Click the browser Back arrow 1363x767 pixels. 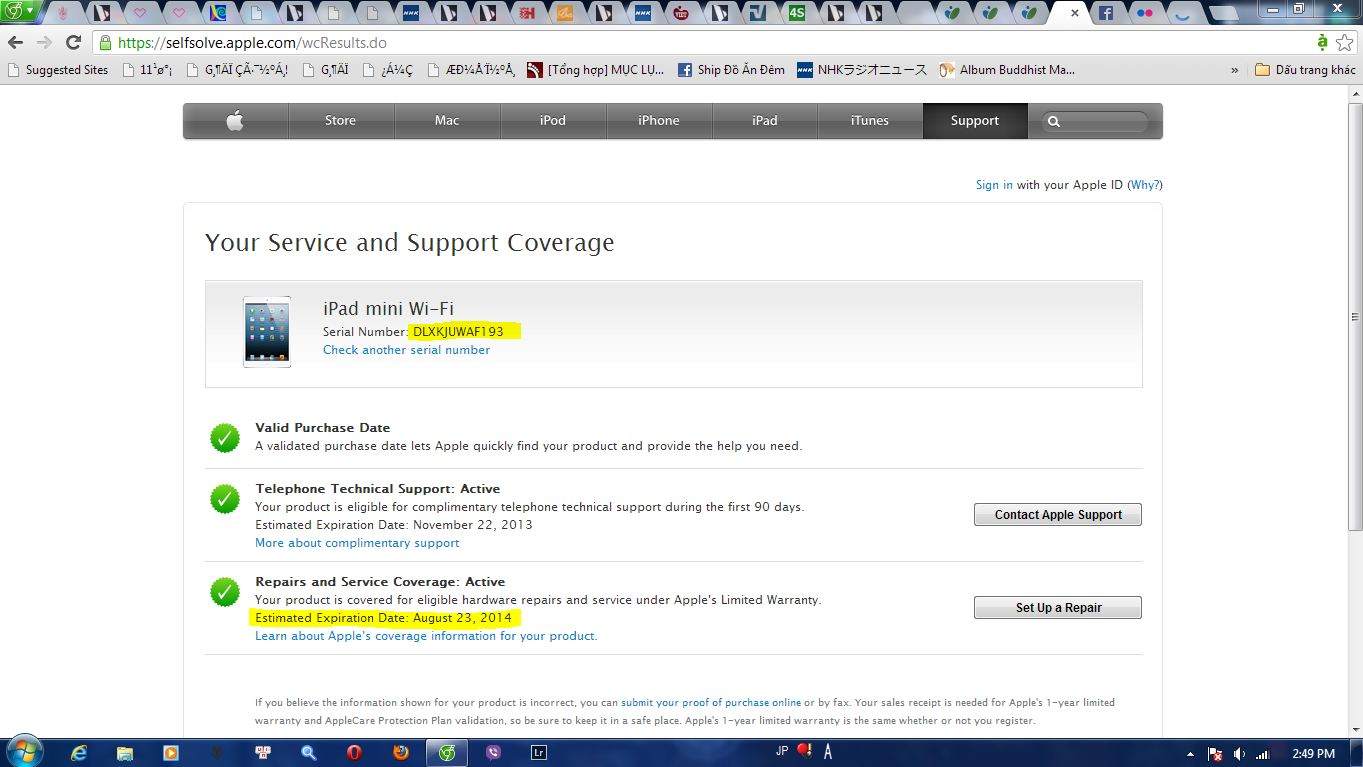pyautogui.click(x=15, y=43)
